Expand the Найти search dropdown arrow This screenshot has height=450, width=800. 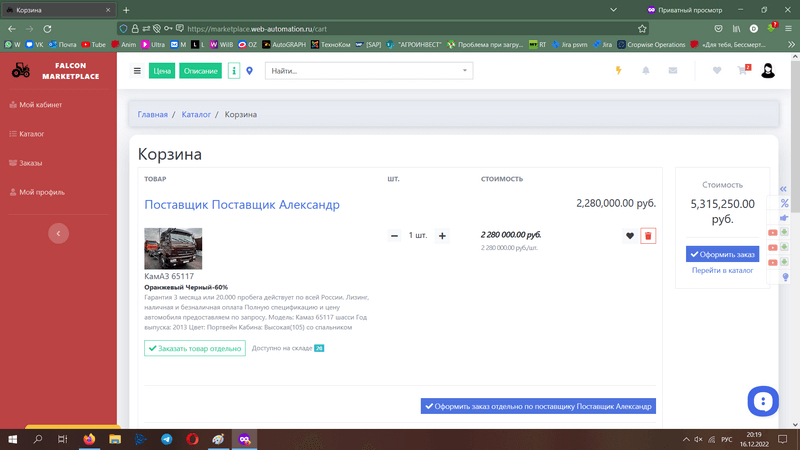pyautogui.click(x=464, y=70)
